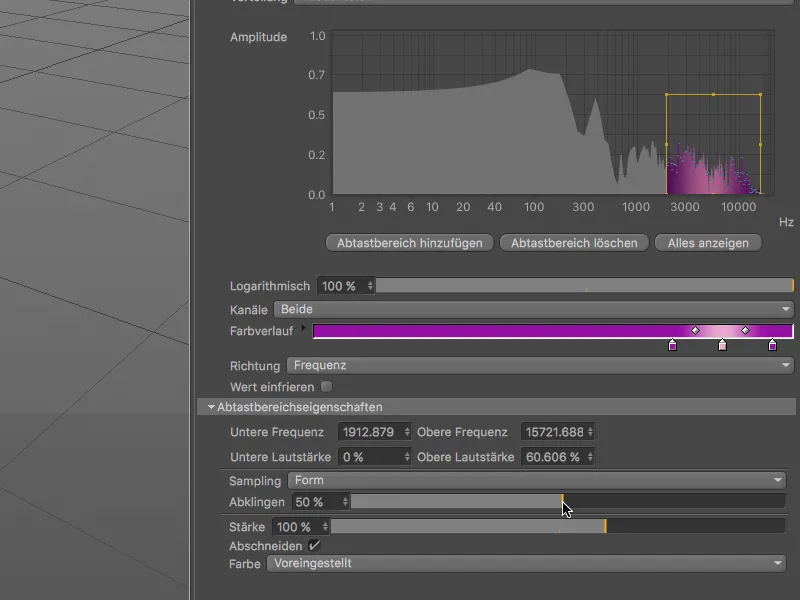Click the Obere Frequenz stepper arrows
The width and height of the screenshot is (800, 600).
pyautogui.click(x=590, y=432)
